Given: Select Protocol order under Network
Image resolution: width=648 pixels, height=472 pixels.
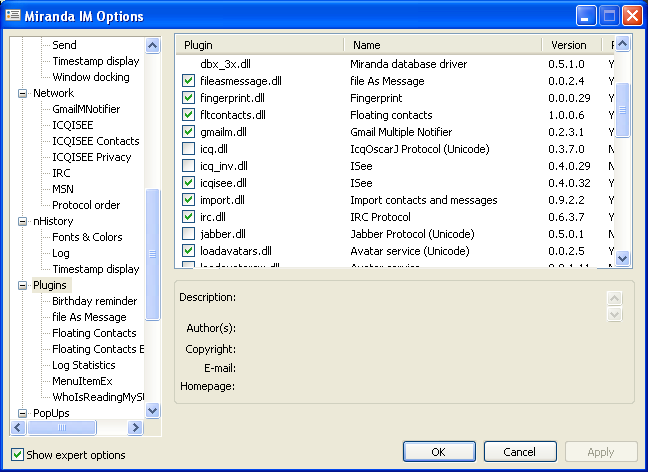Looking at the screenshot, I should click(86, 205).
